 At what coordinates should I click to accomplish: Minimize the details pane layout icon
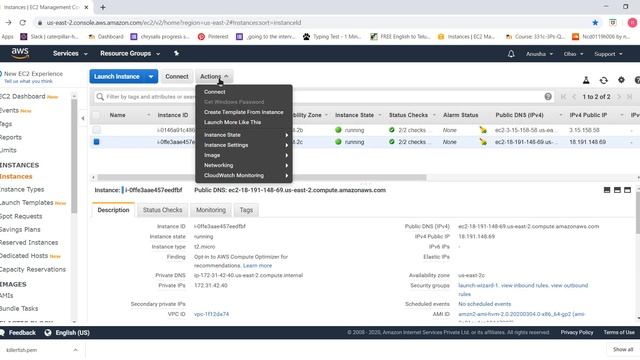point(607,190)
